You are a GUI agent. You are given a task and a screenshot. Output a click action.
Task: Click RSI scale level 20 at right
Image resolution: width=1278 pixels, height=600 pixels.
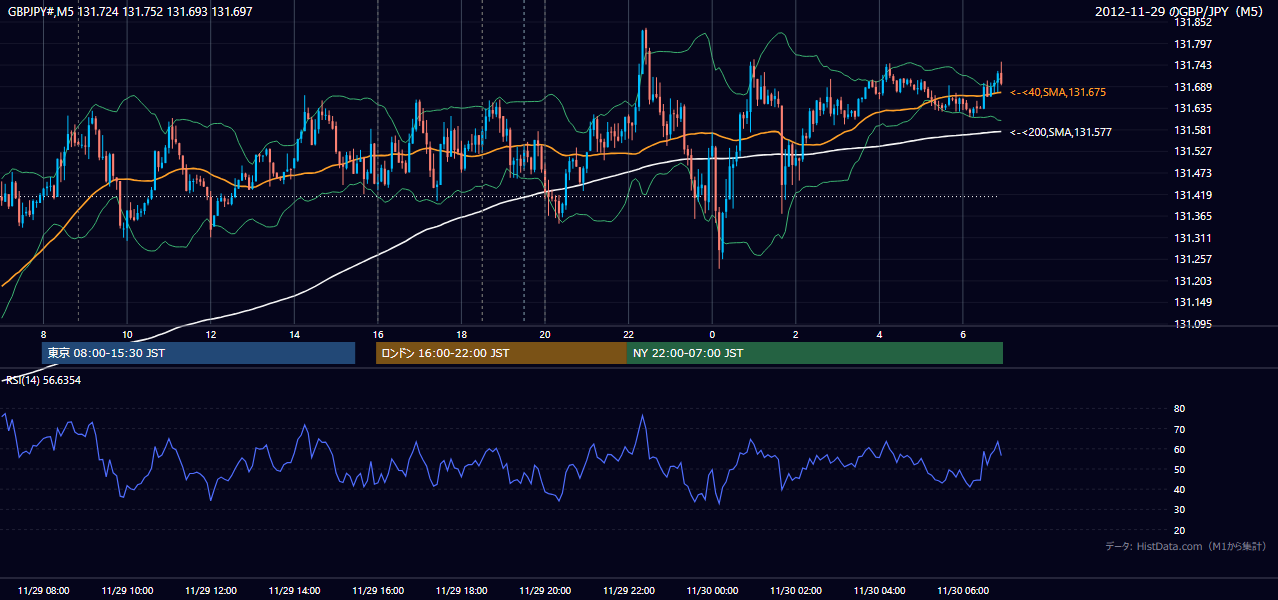pos(1179,530)
